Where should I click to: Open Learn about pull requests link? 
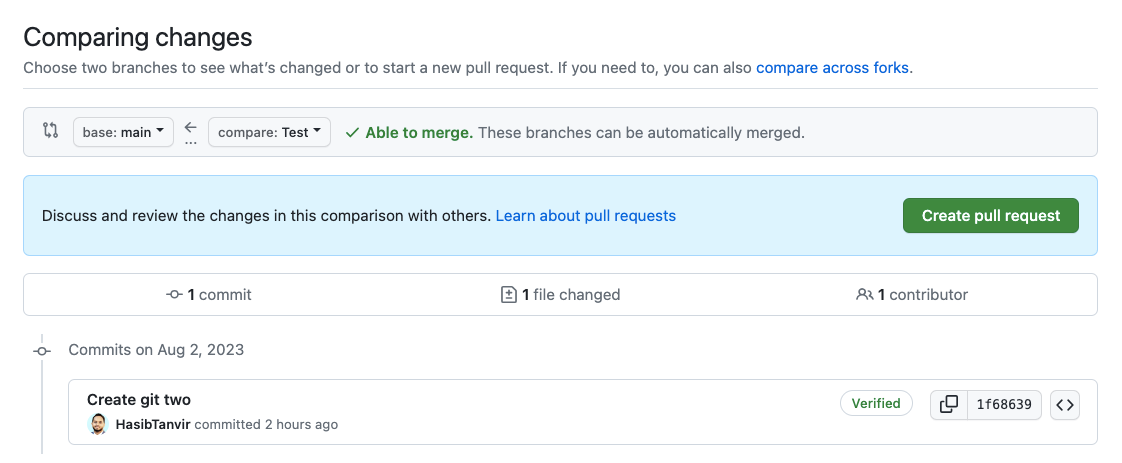tap(585, 215)
